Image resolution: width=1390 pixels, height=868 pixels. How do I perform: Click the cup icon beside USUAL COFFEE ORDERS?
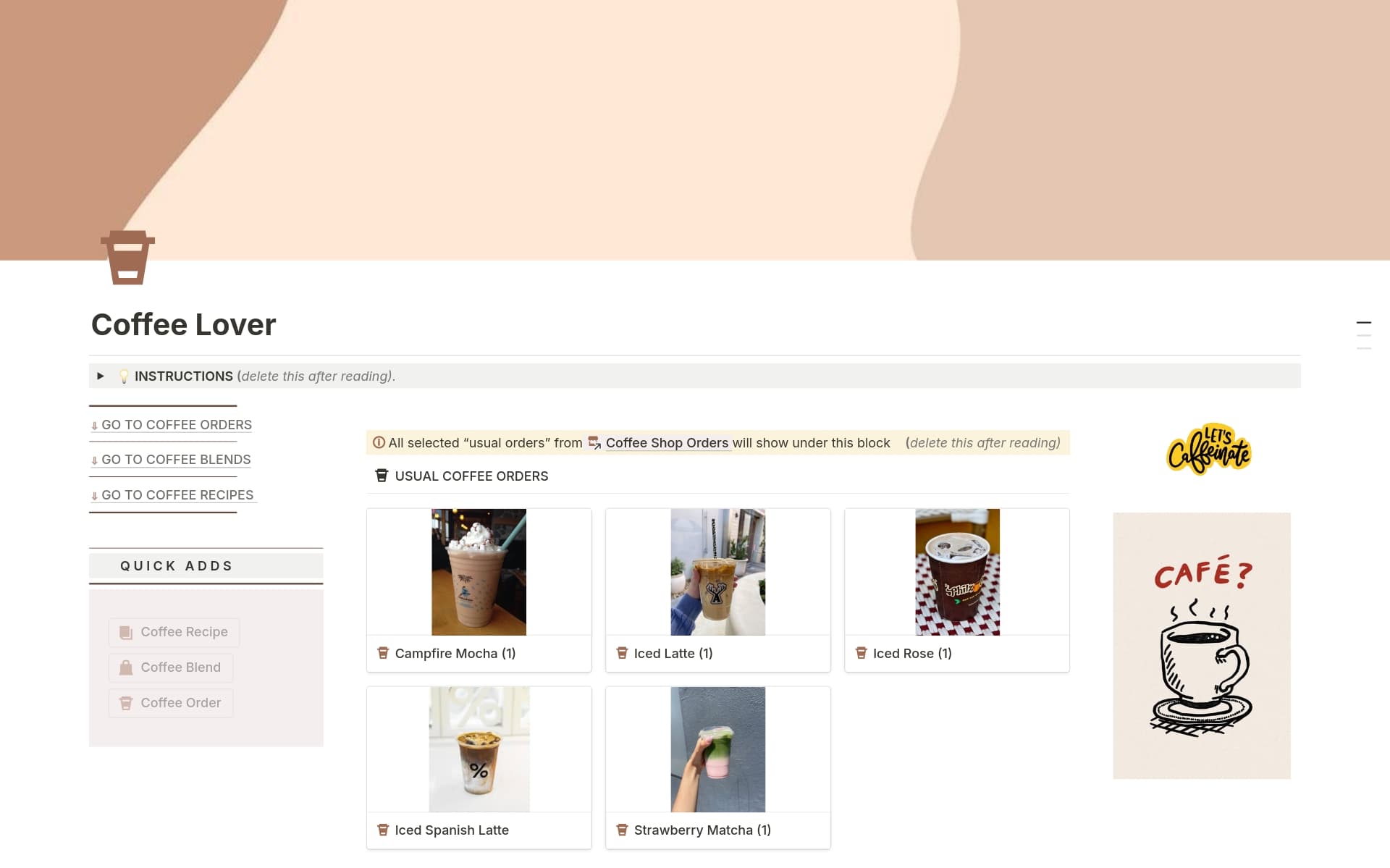click(x=382, y=476)
